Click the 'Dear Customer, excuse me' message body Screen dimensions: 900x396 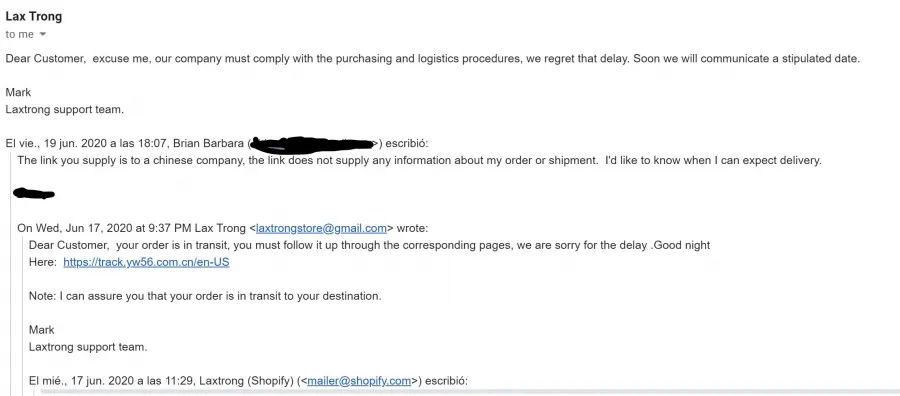[x=433, y=59]
